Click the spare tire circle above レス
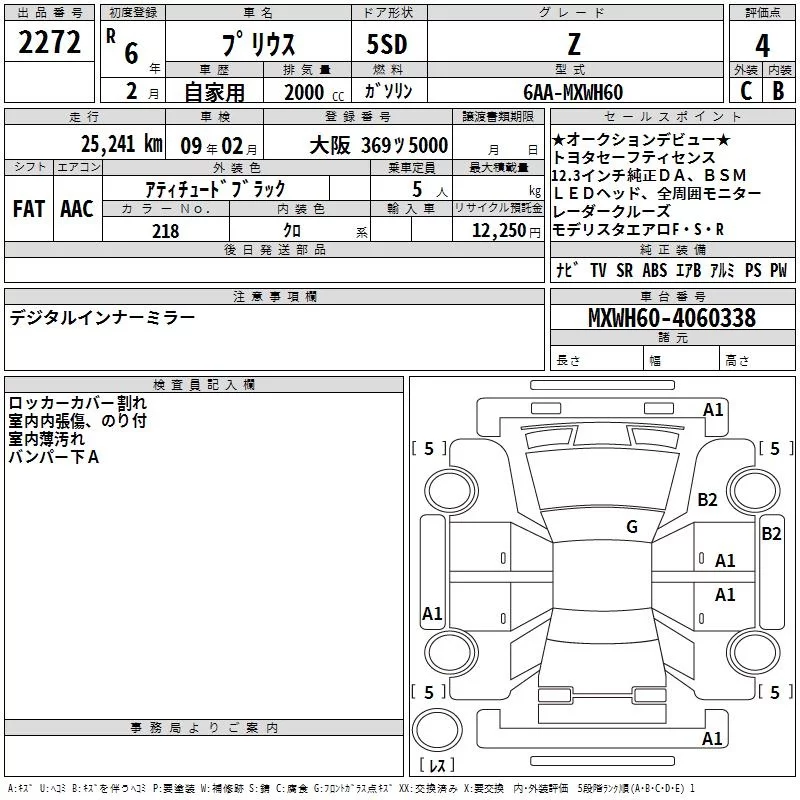 point(437,729)
